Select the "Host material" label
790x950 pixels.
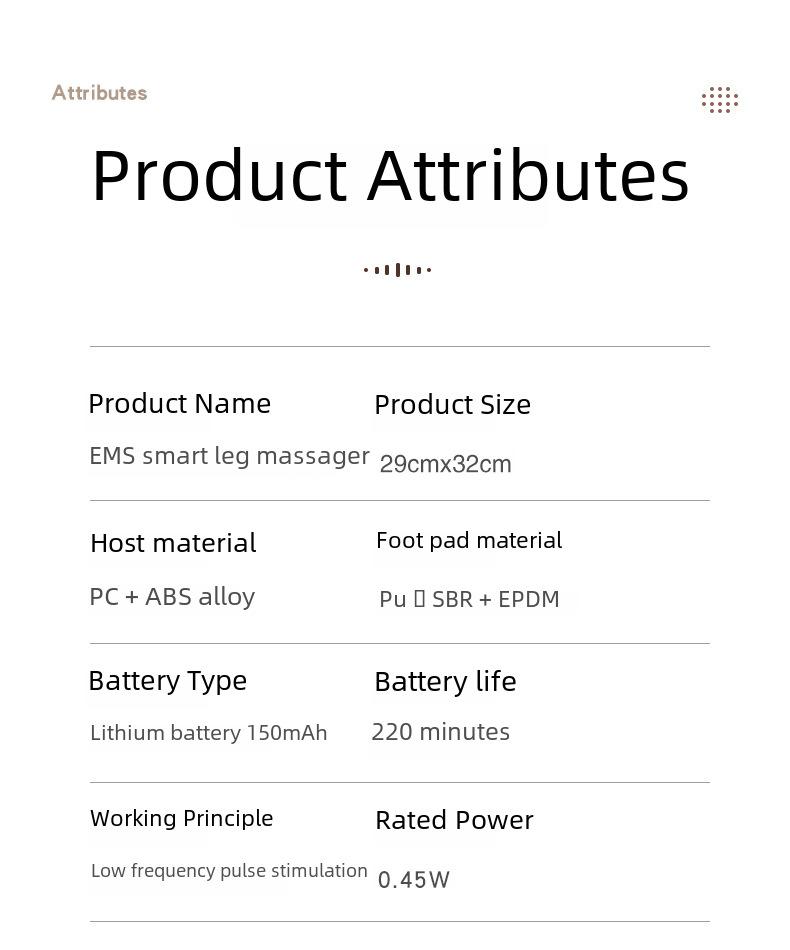pos(173,543)
